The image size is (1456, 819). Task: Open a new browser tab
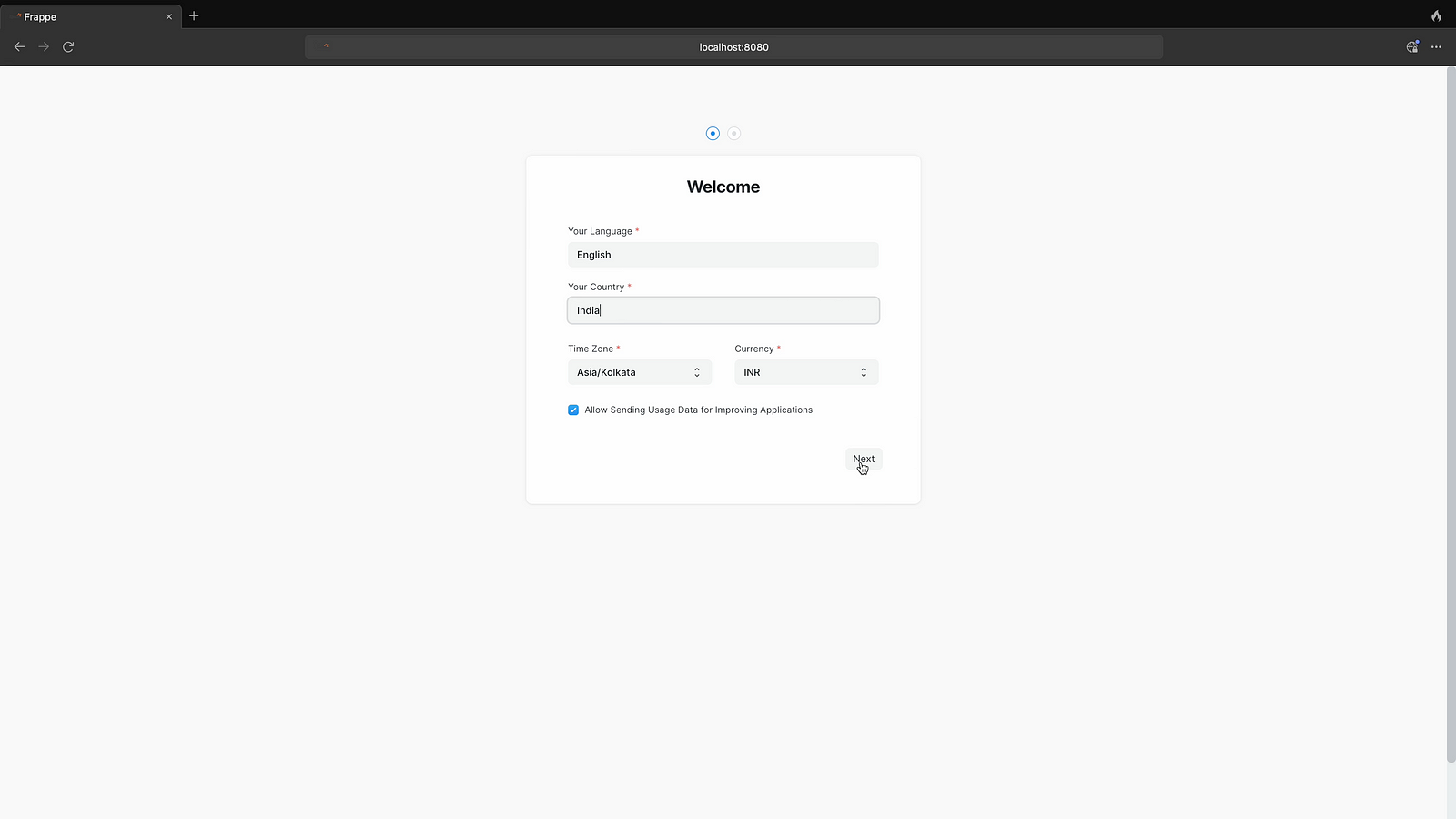click(x=194, y=16)
